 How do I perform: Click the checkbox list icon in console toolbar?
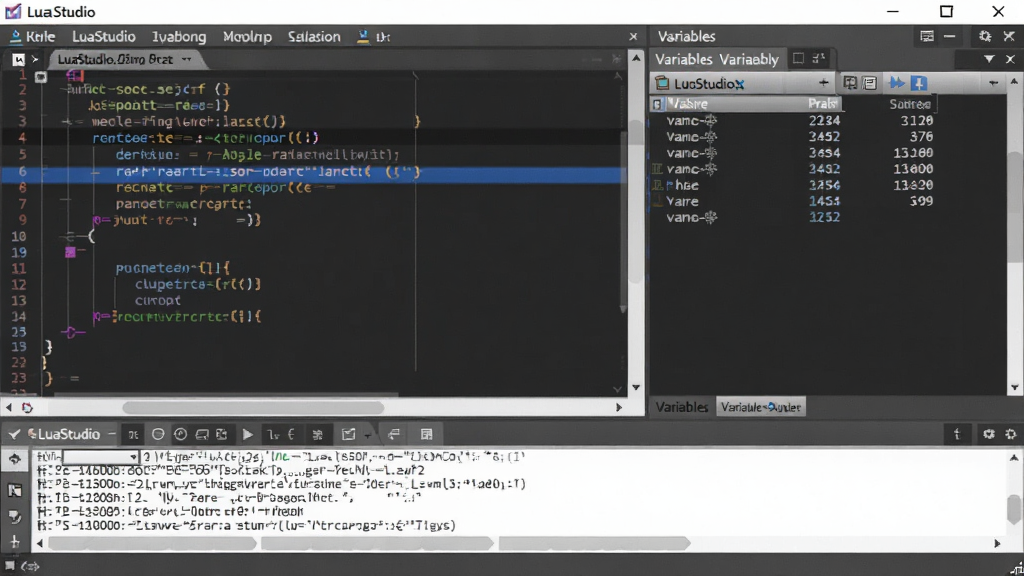[x=349, y=434]
